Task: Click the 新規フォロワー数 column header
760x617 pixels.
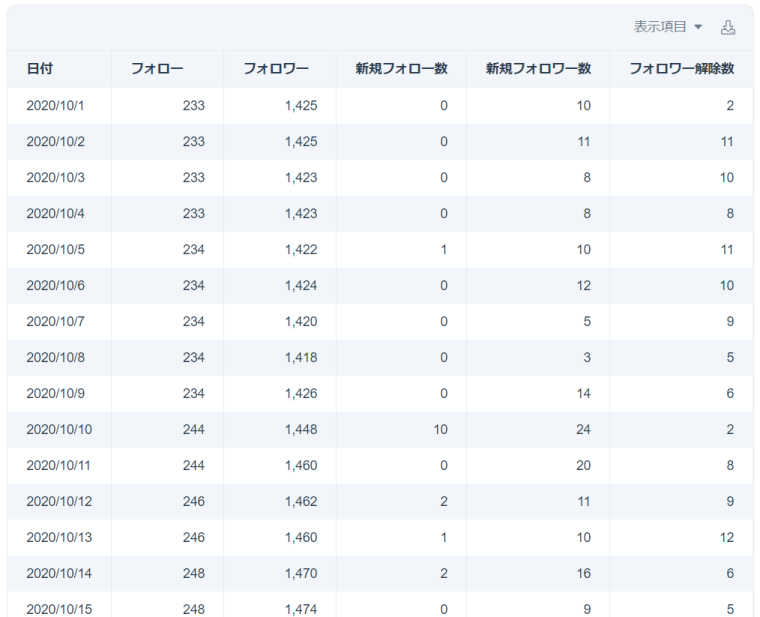Action: 538,69
